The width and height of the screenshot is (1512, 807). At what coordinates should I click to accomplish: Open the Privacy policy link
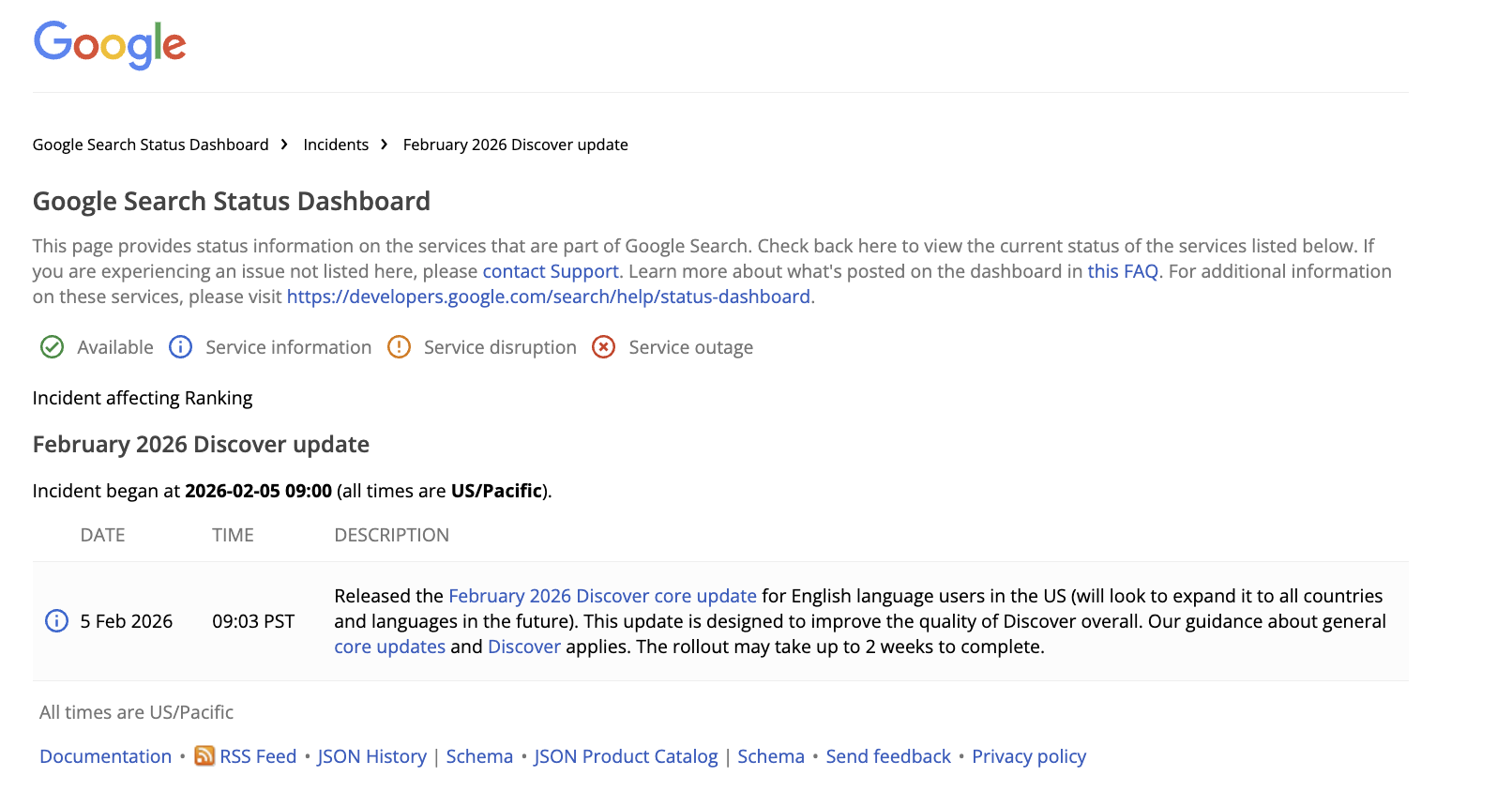(x=1029, y=756)
